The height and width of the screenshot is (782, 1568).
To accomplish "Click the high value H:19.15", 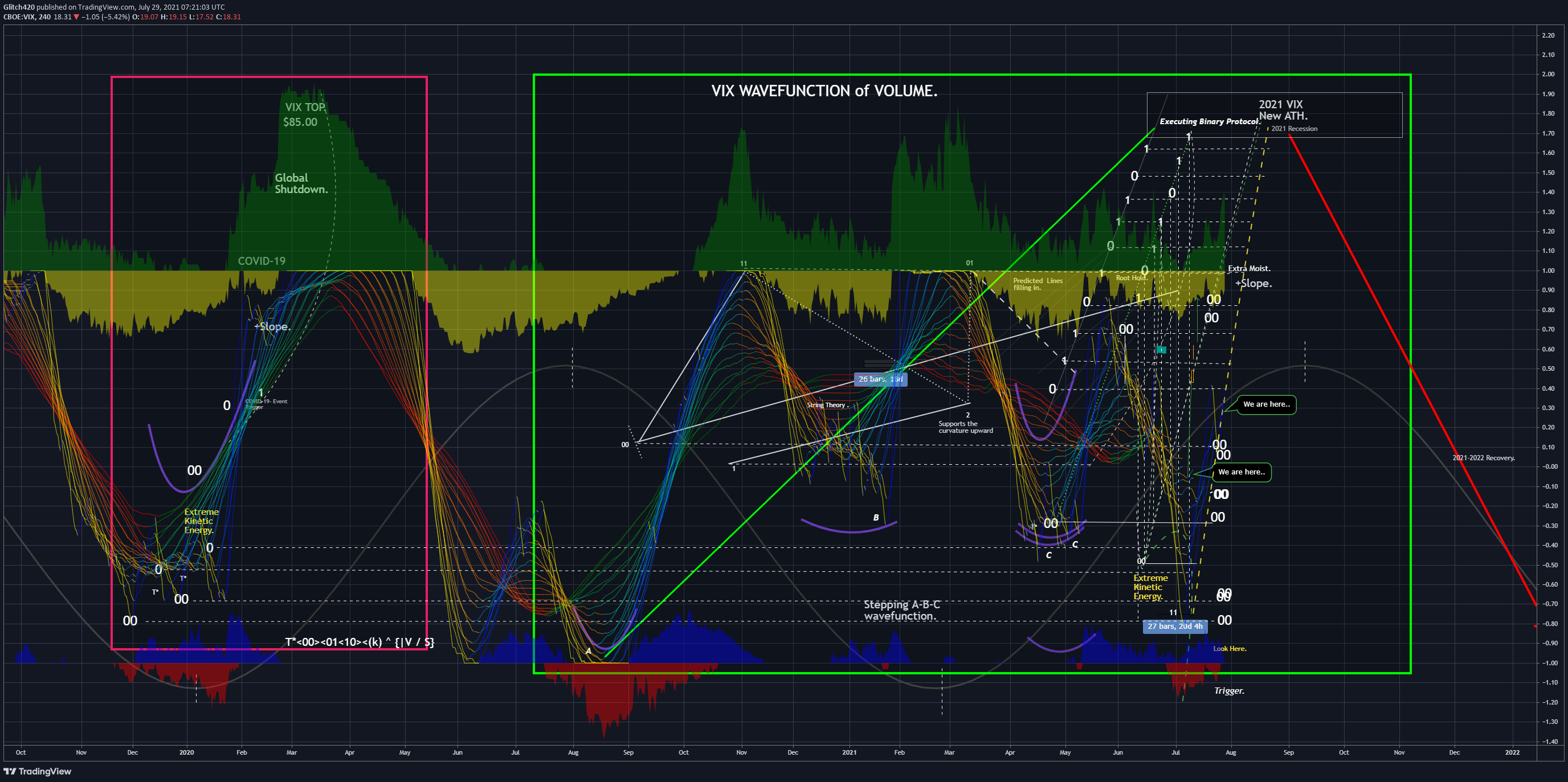I will (x=173, y=17).
